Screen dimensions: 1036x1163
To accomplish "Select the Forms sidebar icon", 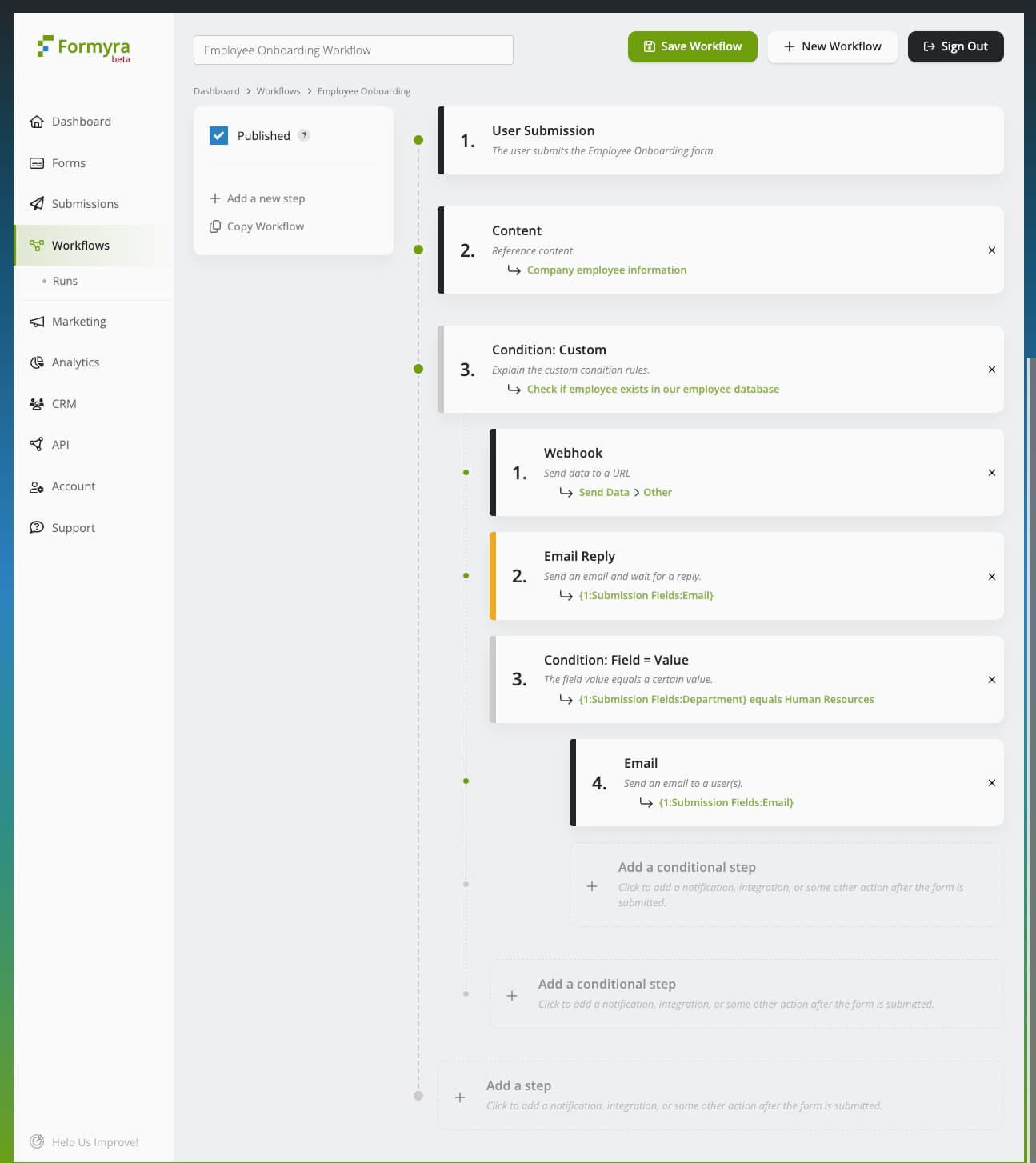I will 37,162.
